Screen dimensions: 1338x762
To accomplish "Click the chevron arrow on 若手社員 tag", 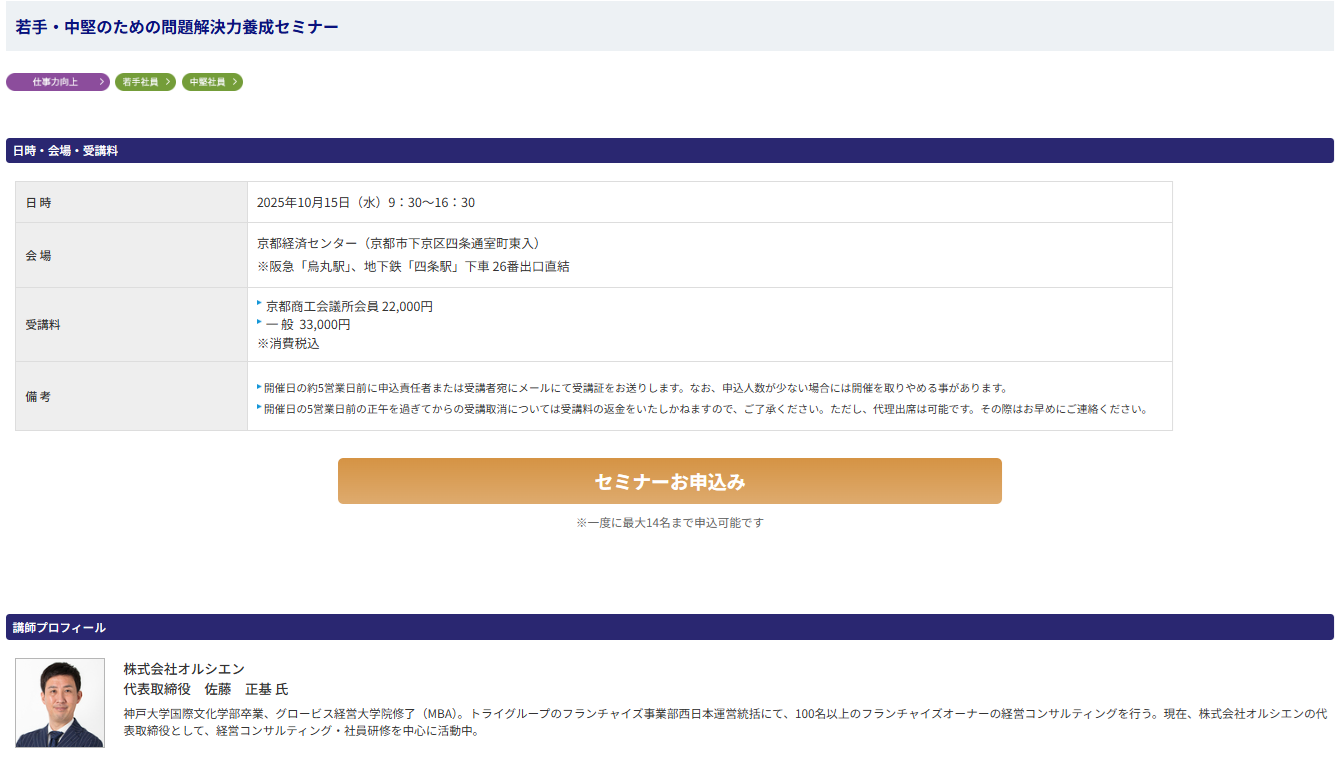I will point(168,82).
